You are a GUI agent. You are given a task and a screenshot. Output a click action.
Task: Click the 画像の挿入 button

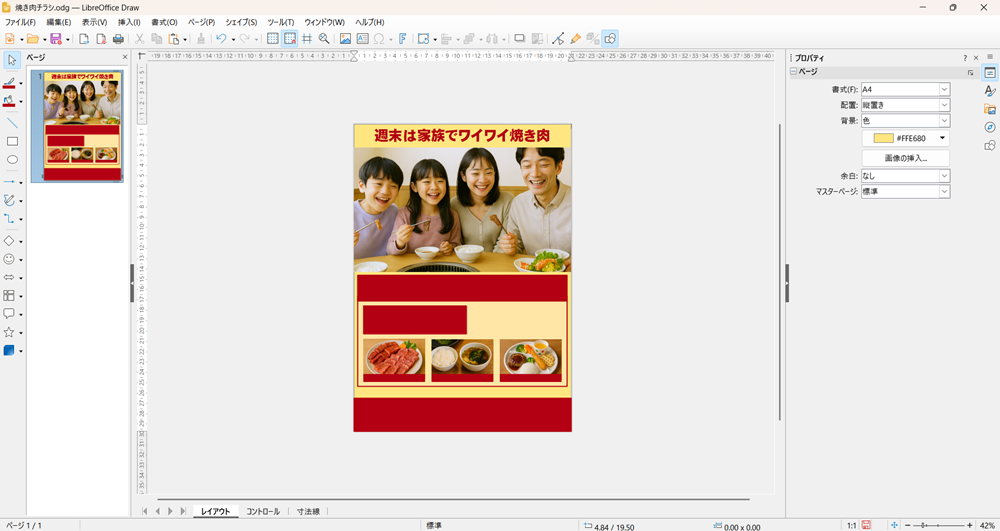tap(906, 158)
